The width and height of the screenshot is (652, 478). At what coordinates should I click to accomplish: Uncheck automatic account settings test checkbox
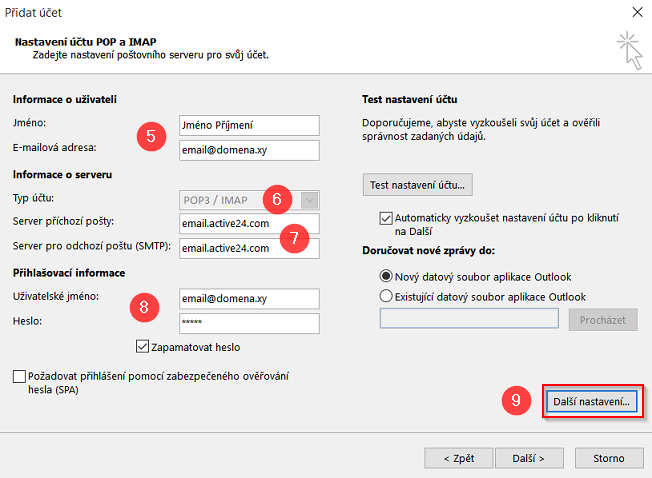click(387, 217)
